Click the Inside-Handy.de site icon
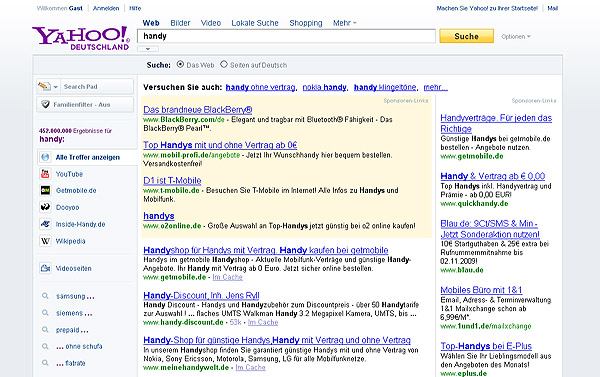 click(x=45, y=224)
